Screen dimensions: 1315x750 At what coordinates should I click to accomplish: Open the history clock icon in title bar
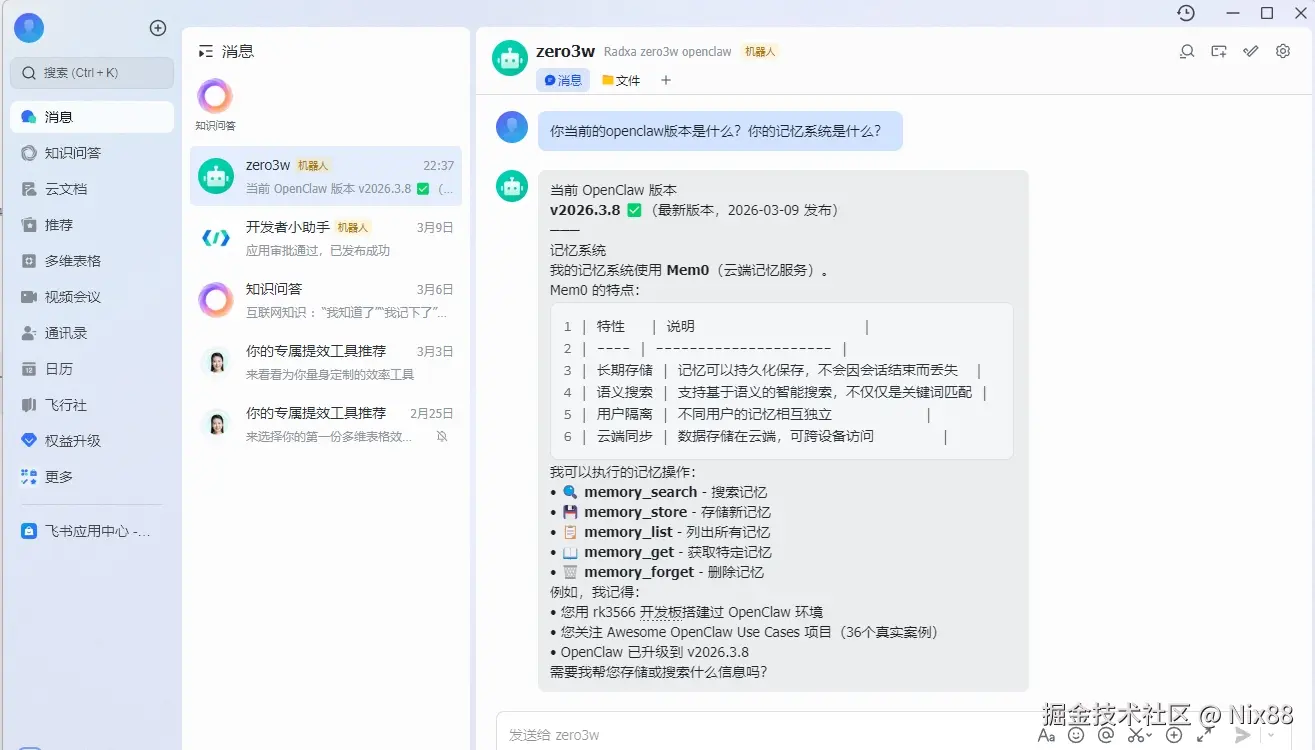(1186, 13)
